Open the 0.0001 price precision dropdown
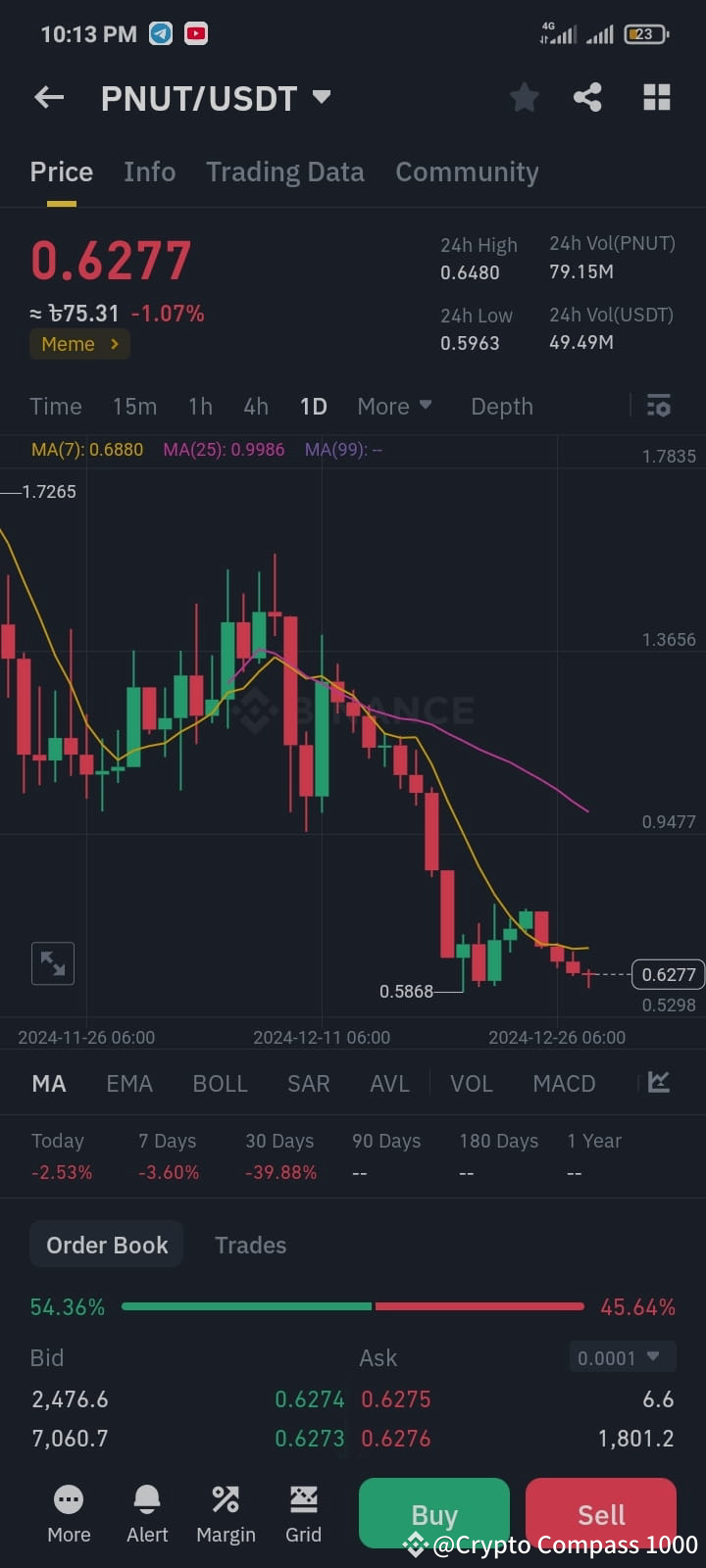 (622, 1357)
